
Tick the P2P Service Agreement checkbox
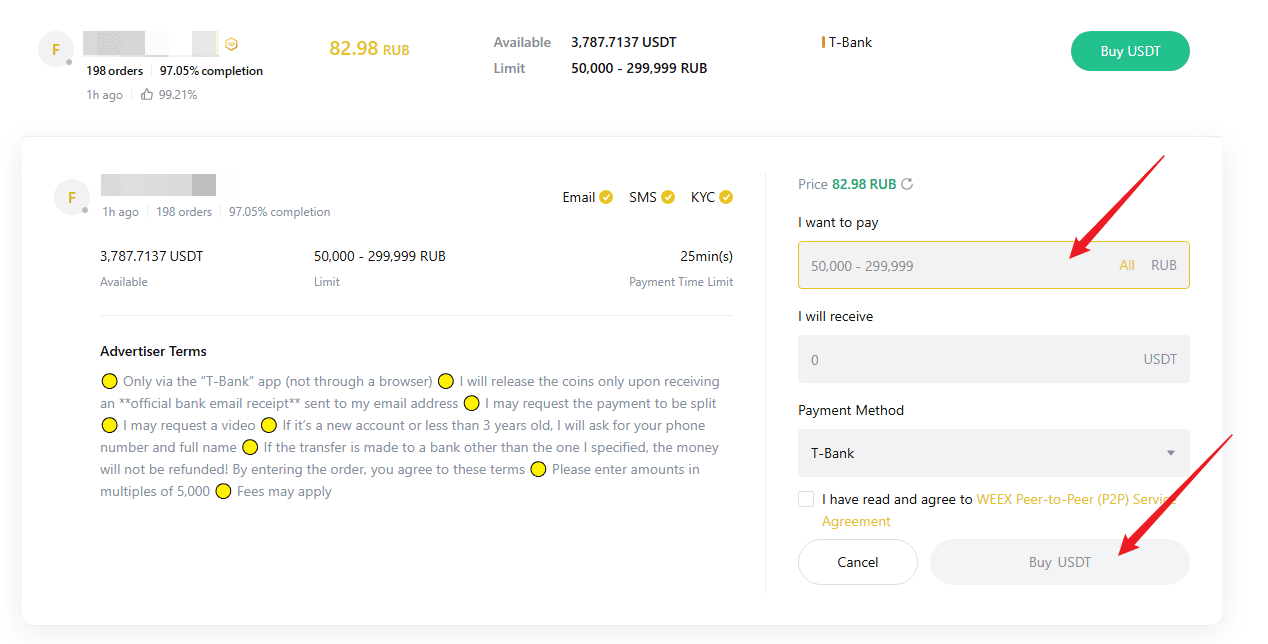[x=806, y=498]
